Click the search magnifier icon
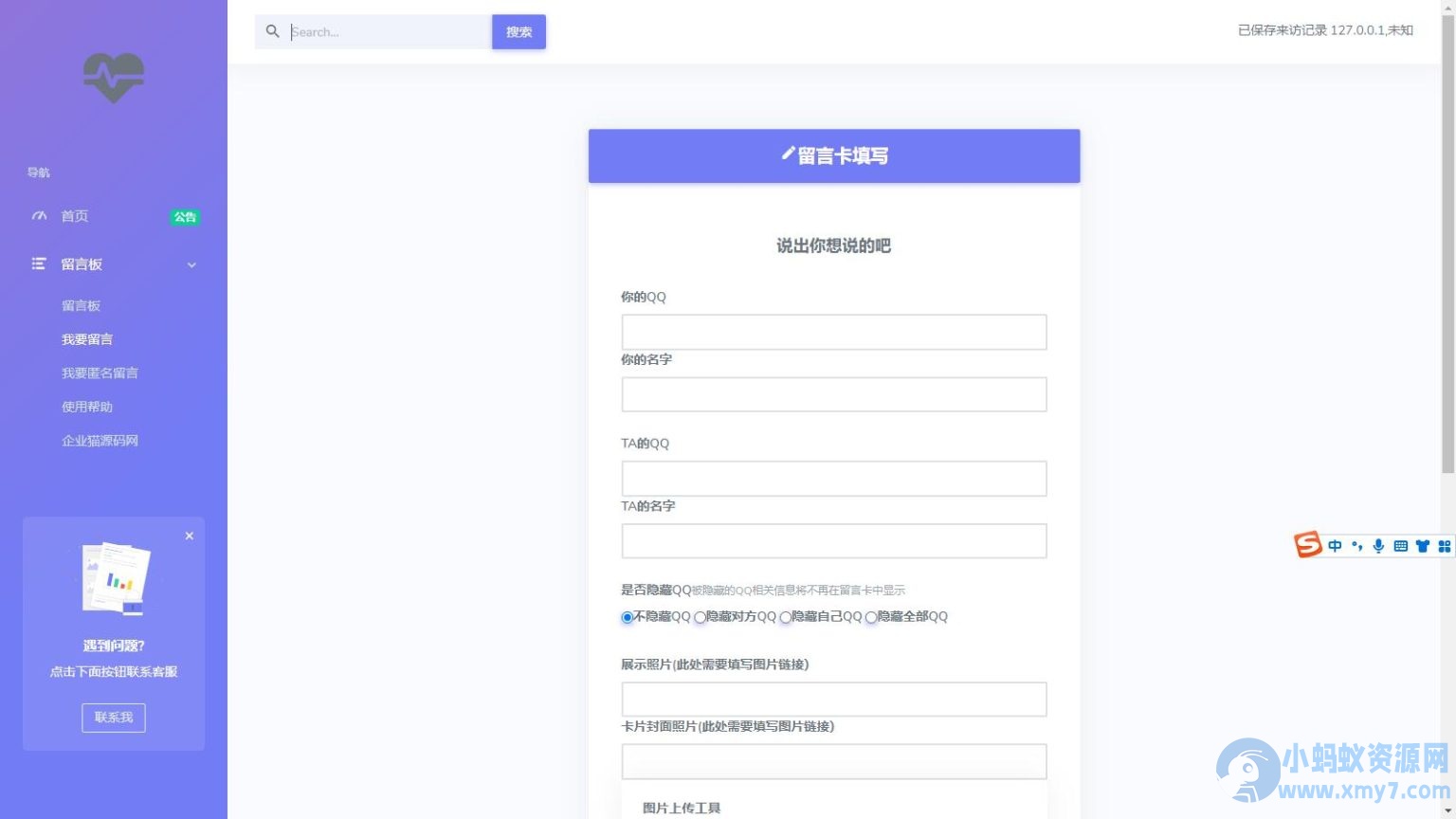The image size is (1456, 819). tap(273, 31)
